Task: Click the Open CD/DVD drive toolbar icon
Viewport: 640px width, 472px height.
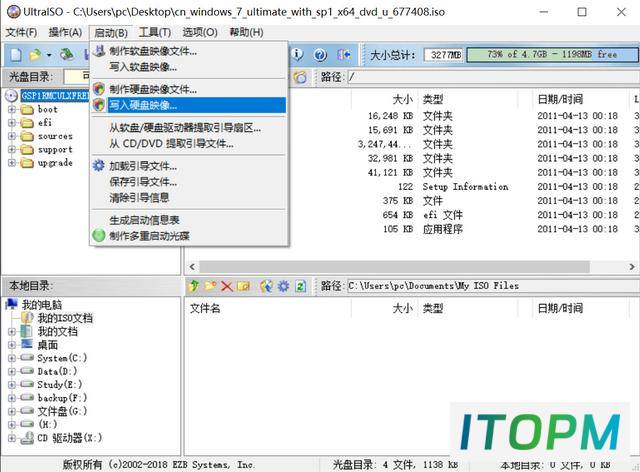Action: pyautogui.click(x=67, y=55)
